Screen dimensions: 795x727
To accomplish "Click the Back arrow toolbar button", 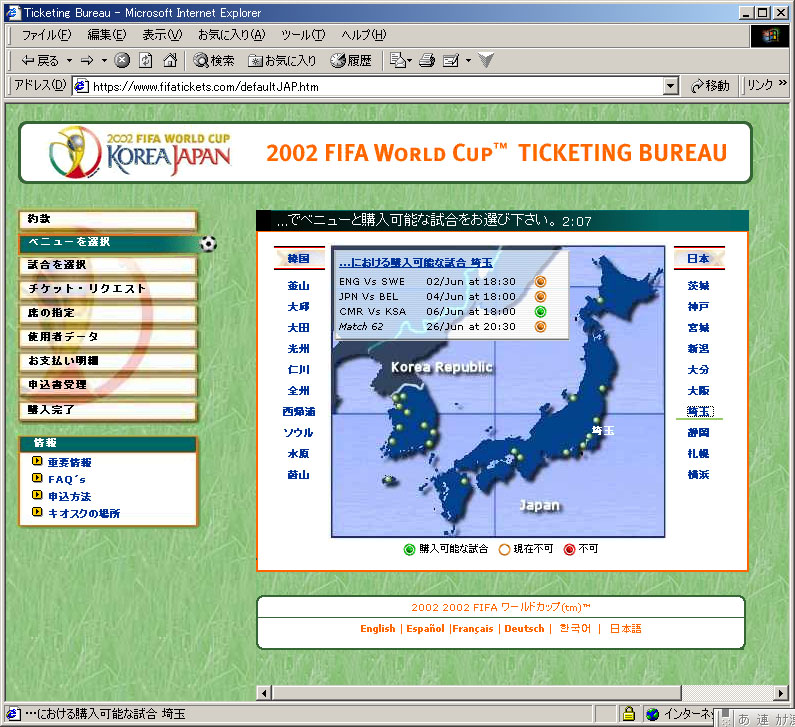I will pos(40,61).
